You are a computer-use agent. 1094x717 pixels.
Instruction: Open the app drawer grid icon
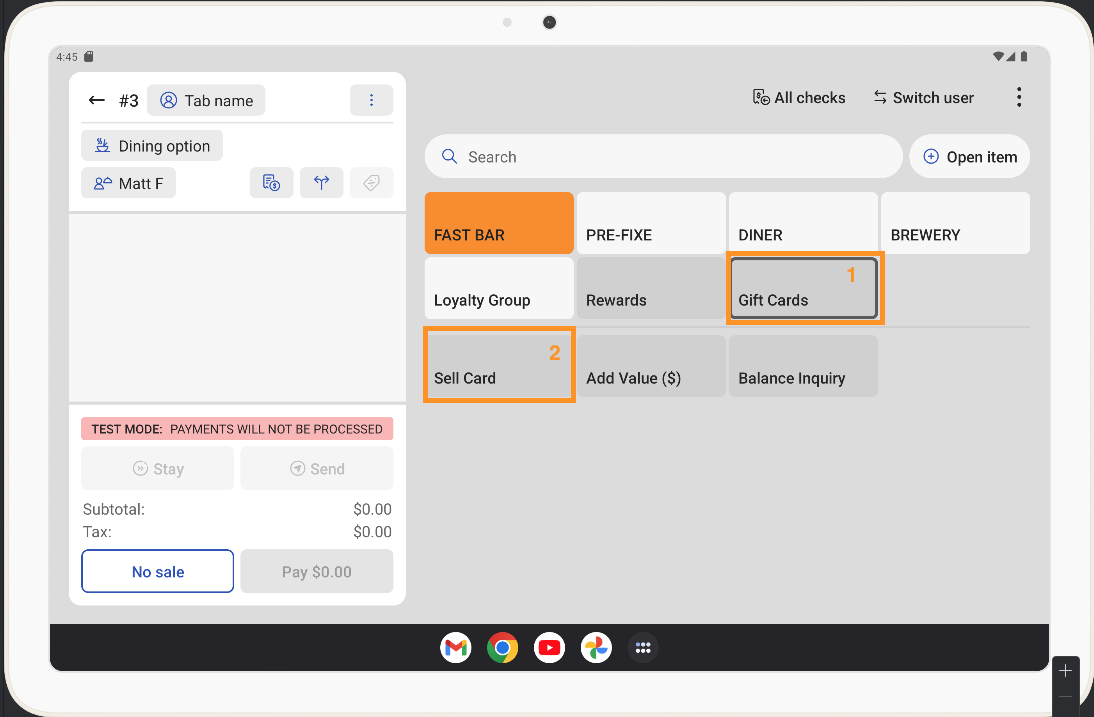click(x=643, y=648)
